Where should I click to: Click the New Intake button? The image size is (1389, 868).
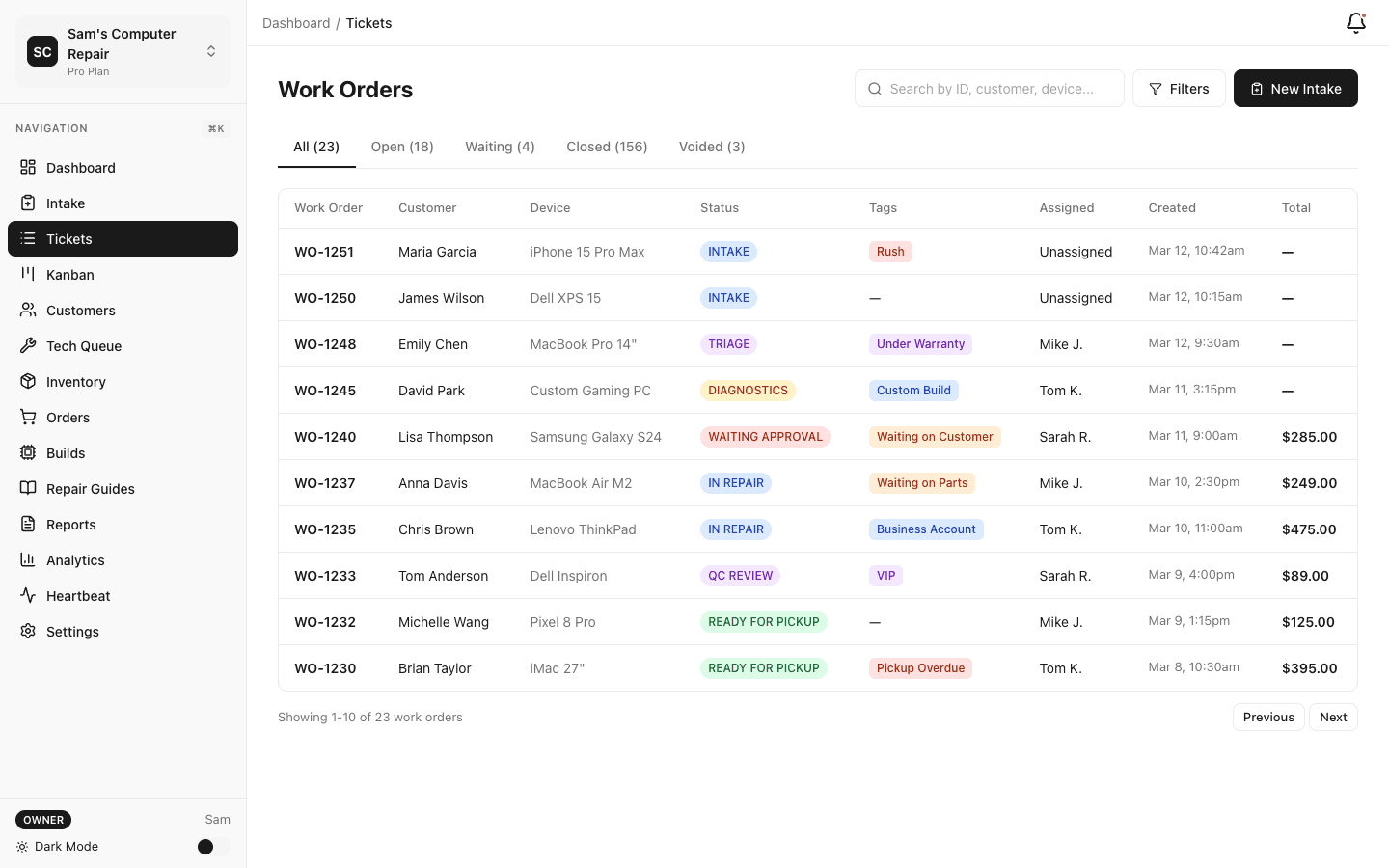[1295, 88]
